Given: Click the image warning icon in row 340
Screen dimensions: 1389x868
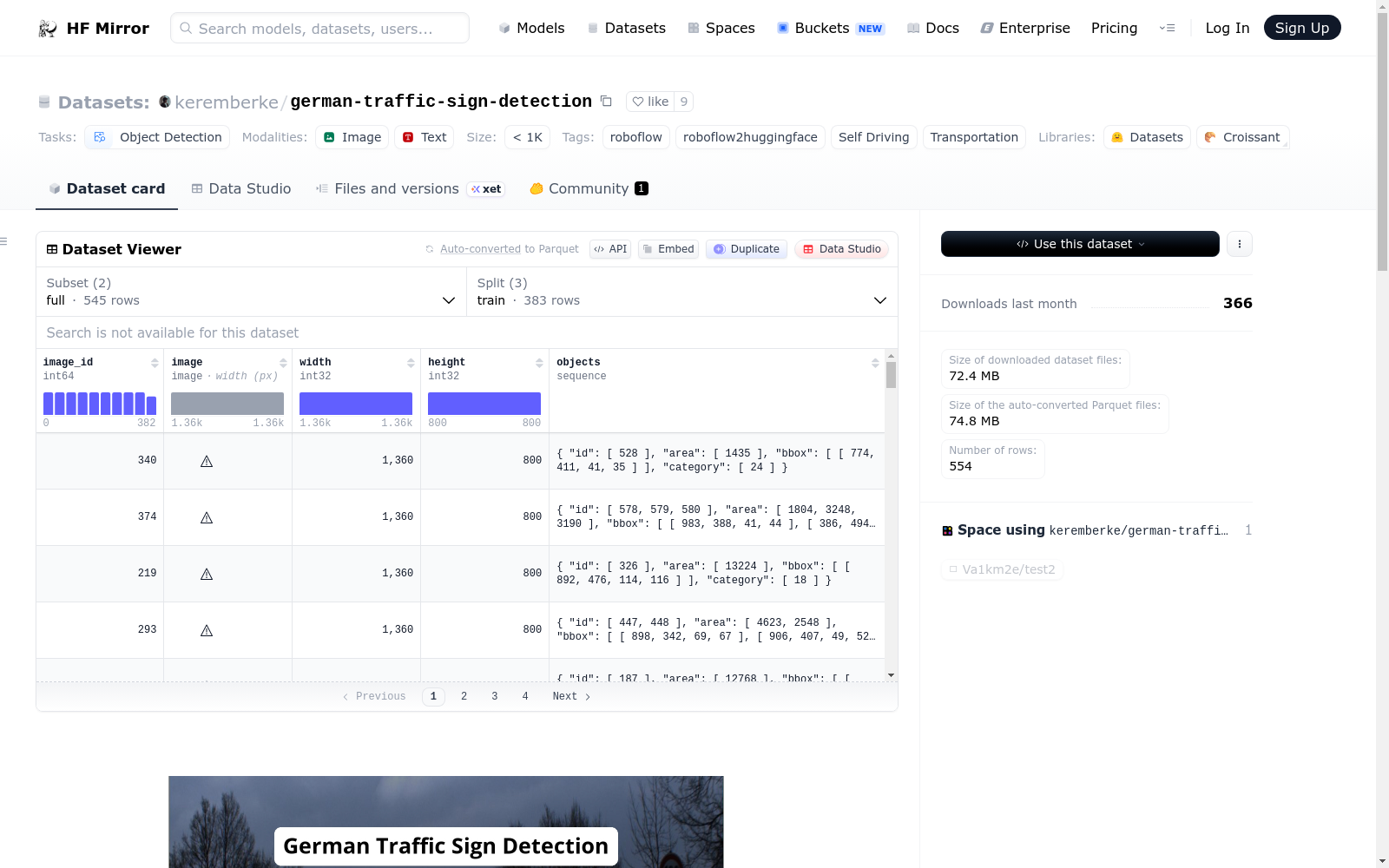Looking at the screenshot, I should tap(207, 461).
